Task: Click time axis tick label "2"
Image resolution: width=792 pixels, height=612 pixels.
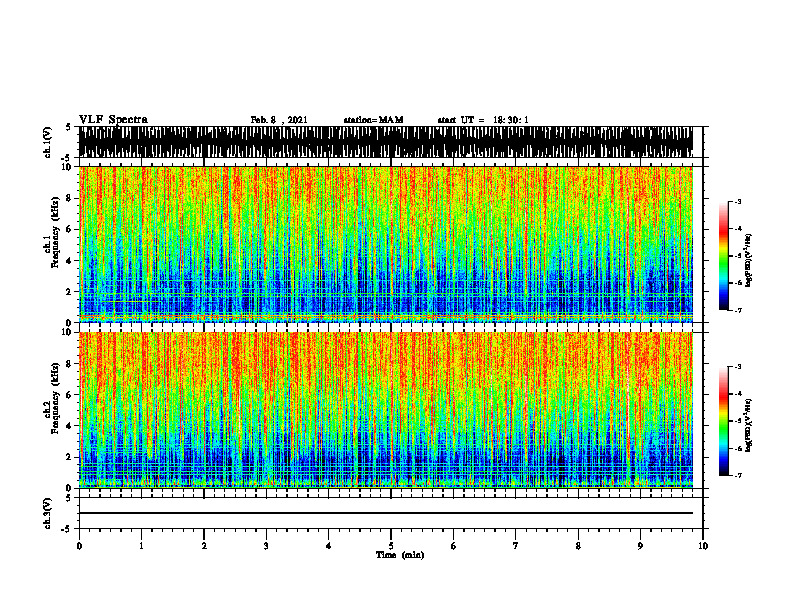Action: click(x=204, y=546)
